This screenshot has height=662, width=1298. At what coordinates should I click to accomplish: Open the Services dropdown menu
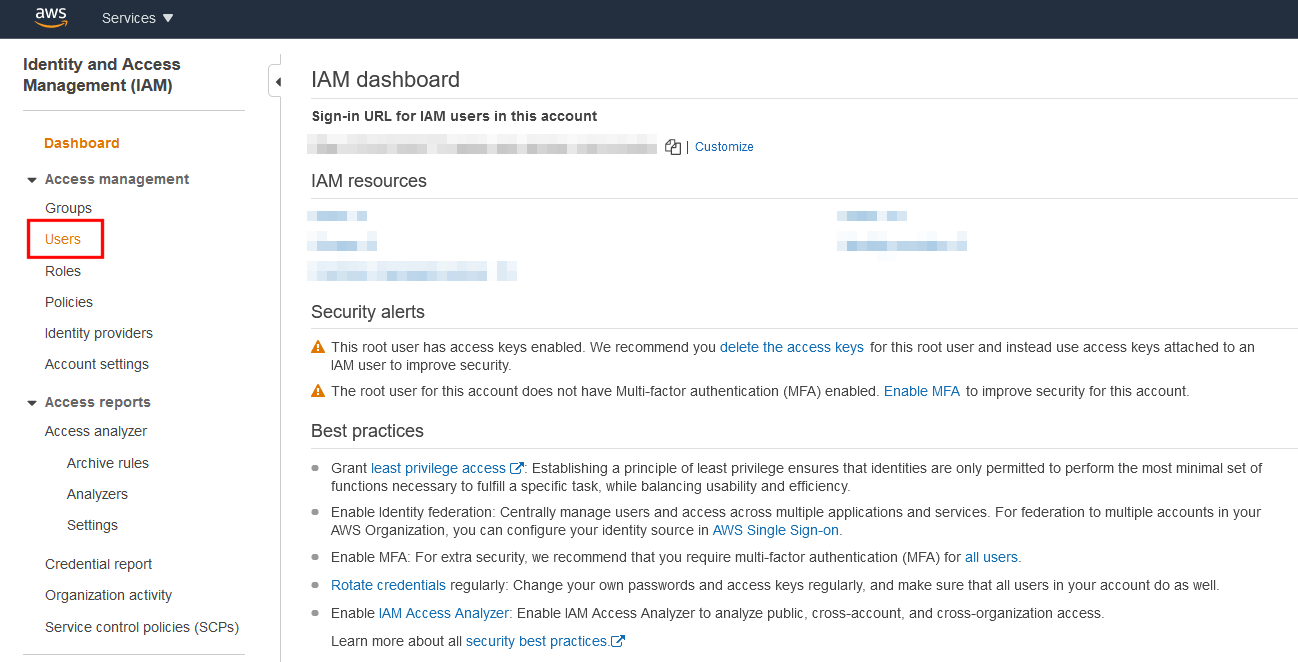coord(137,18)
